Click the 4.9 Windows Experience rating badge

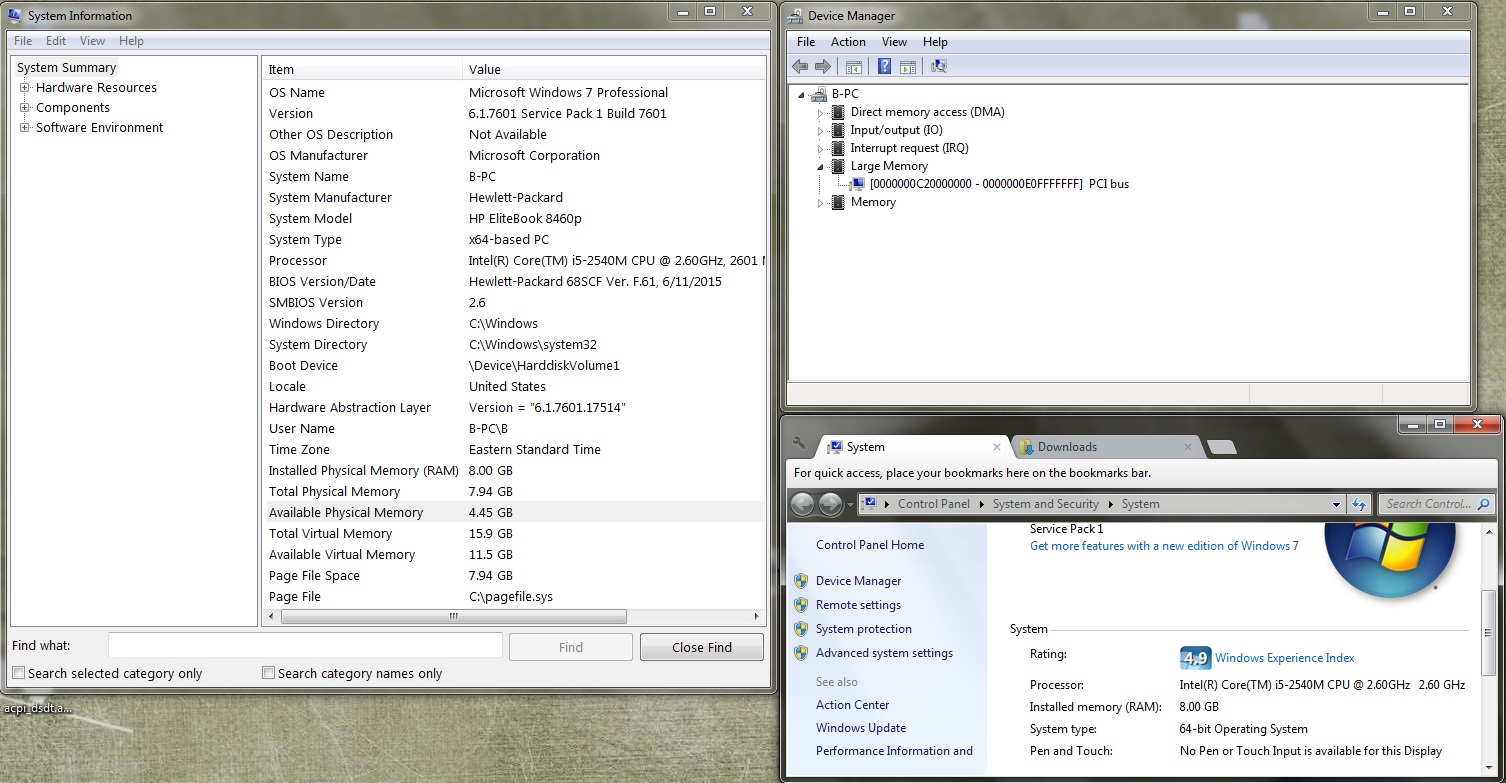(x=1195, y=657)
